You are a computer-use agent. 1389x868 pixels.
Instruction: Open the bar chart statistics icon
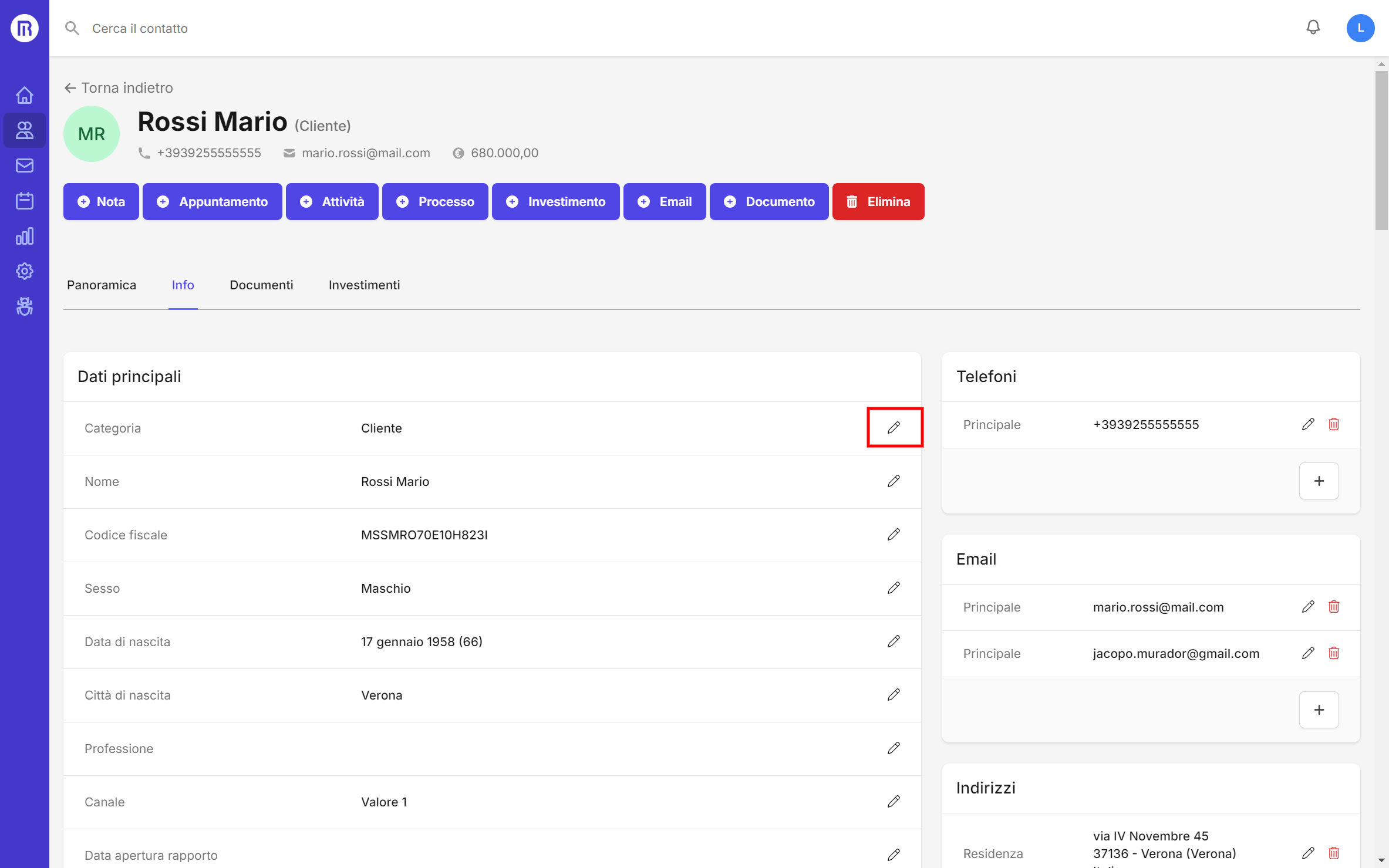tap(25, 236)
